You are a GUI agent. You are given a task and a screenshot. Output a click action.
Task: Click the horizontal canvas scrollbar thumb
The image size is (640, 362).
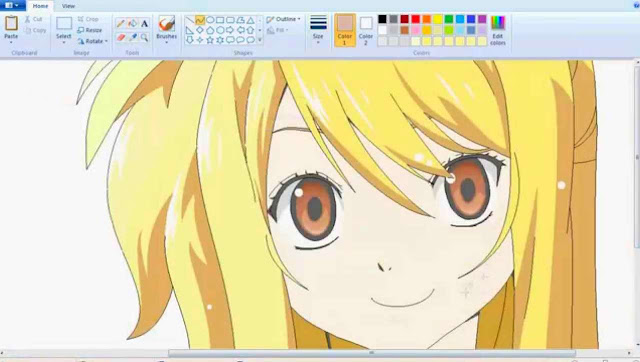click(372, 353)
